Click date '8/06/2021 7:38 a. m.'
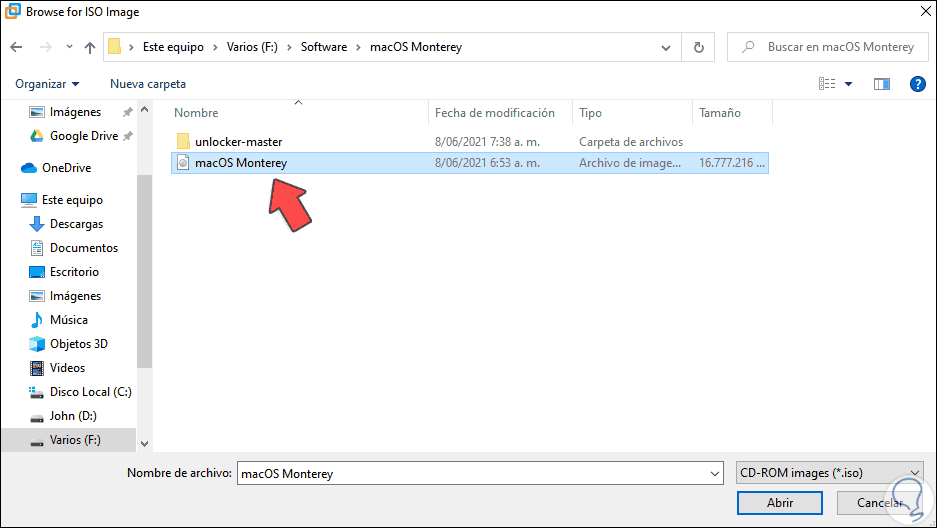 pos(487,142)
